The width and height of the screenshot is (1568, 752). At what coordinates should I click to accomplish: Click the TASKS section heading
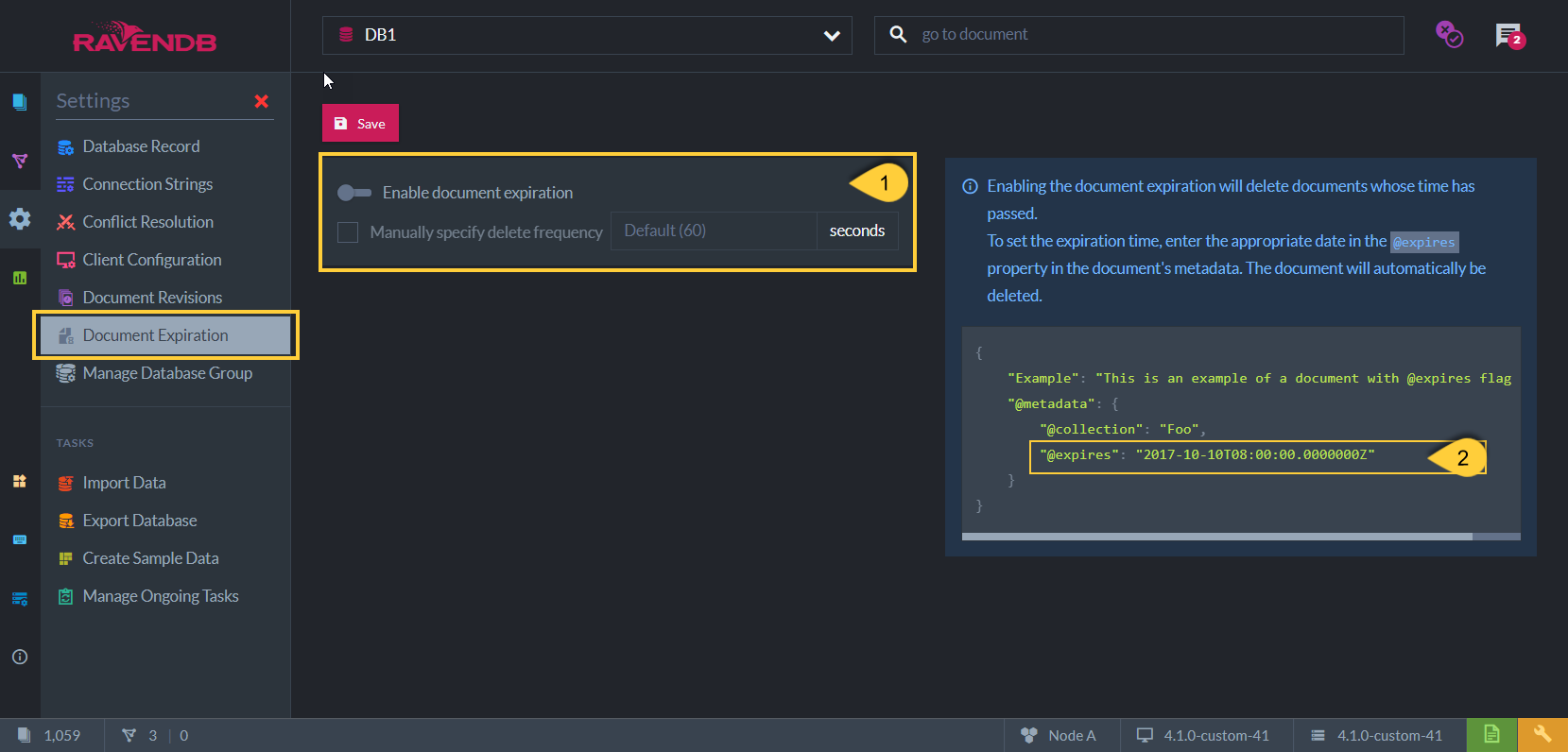click(75, 443)
